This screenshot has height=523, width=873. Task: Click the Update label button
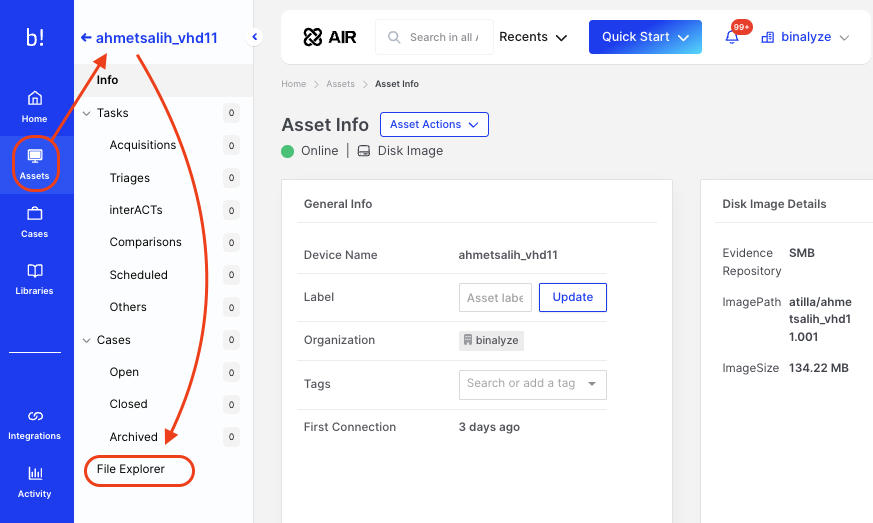point(572,297)
